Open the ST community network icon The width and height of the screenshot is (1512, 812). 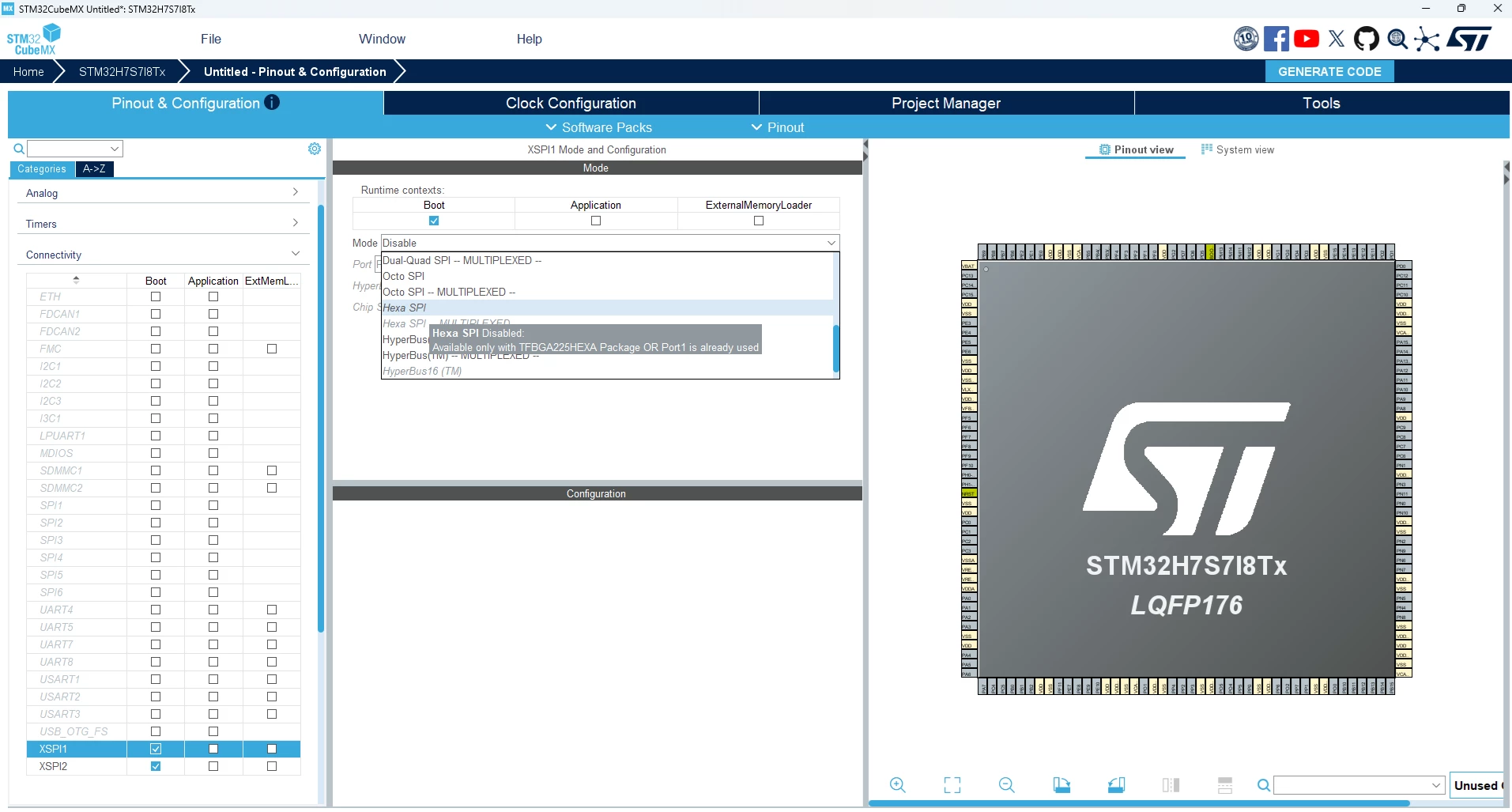(1427, 39)
